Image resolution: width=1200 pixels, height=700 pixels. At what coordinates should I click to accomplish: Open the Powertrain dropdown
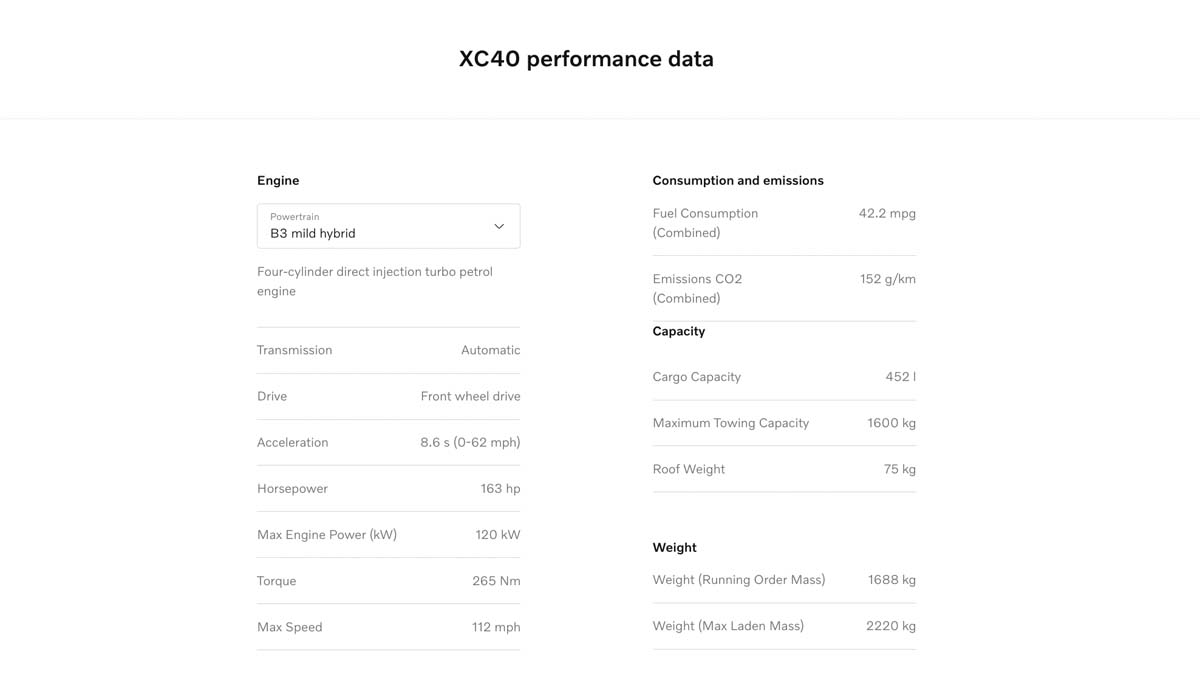[388, 226]
